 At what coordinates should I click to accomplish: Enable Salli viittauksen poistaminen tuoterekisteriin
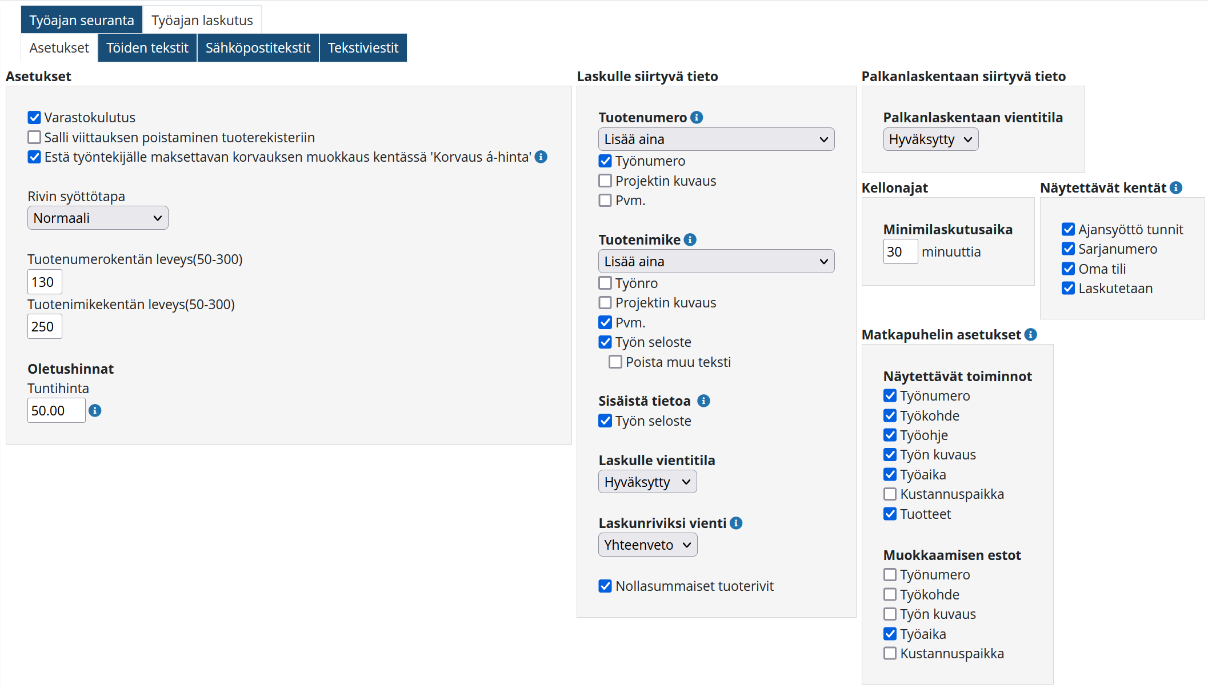(x=34, y=138)
